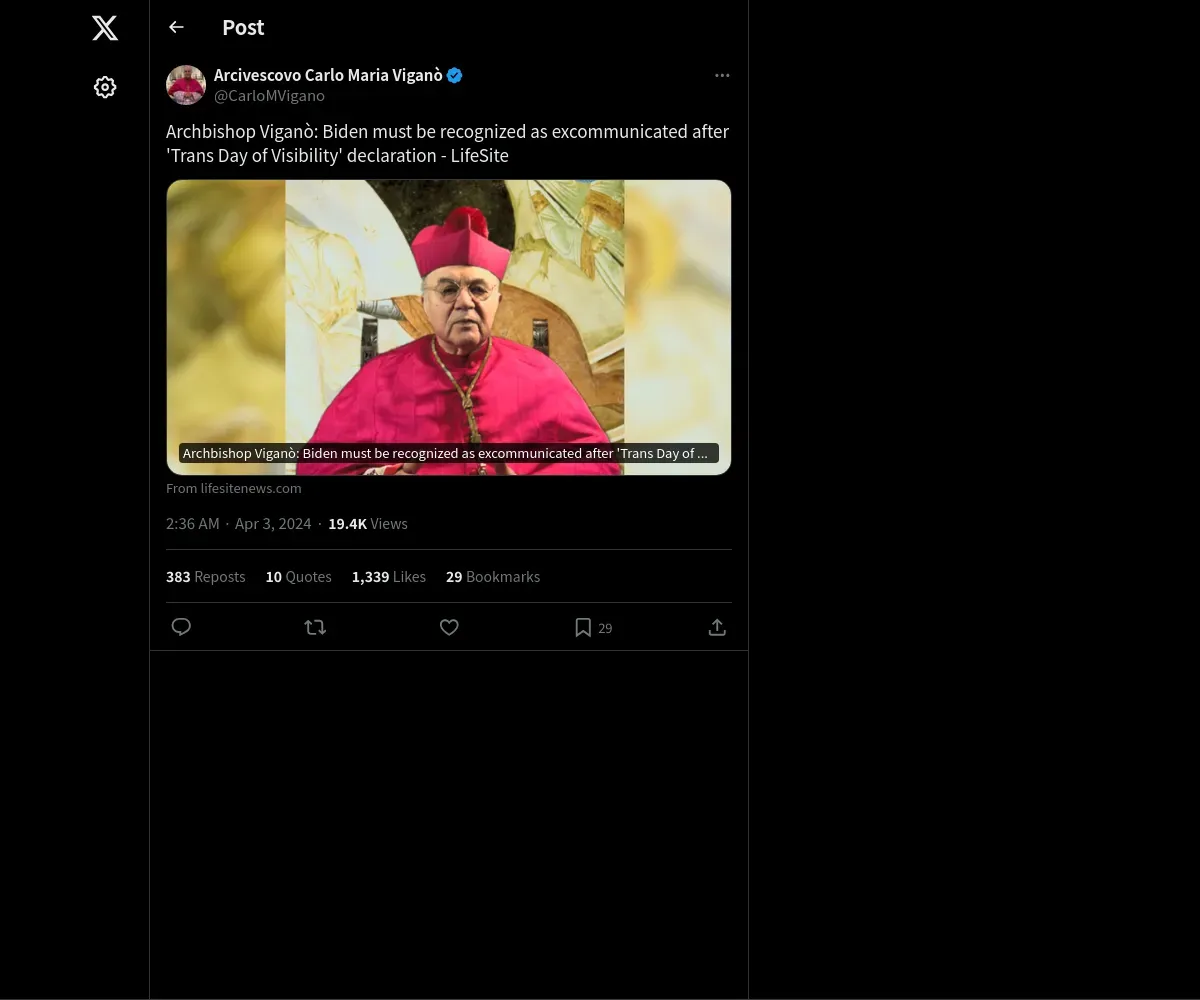This screenshot has height=1000, width=1200.
Task: Open the Arcivescovo Carlo Maria Viganò name link
Action: click(x=328, y=75)
